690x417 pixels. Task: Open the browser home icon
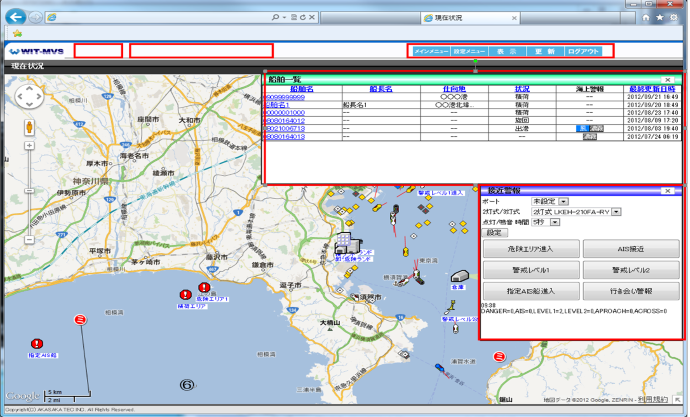646,18
